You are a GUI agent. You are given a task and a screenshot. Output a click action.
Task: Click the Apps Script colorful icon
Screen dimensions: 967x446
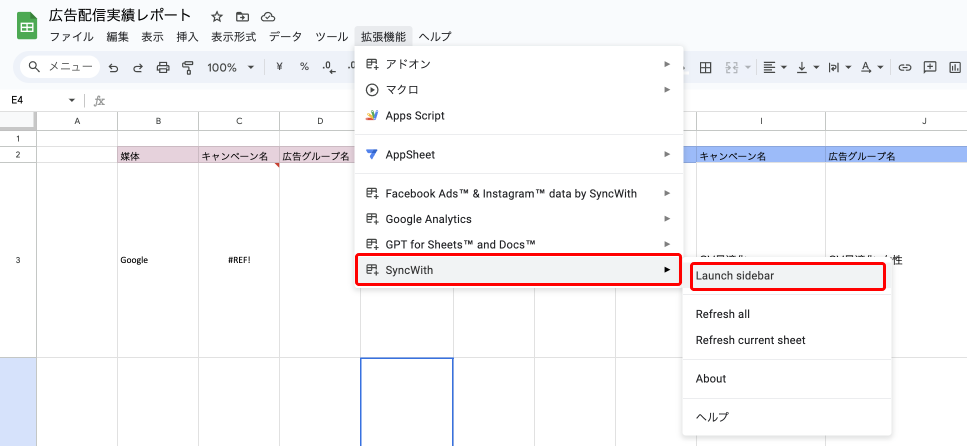tap(372, 115)
